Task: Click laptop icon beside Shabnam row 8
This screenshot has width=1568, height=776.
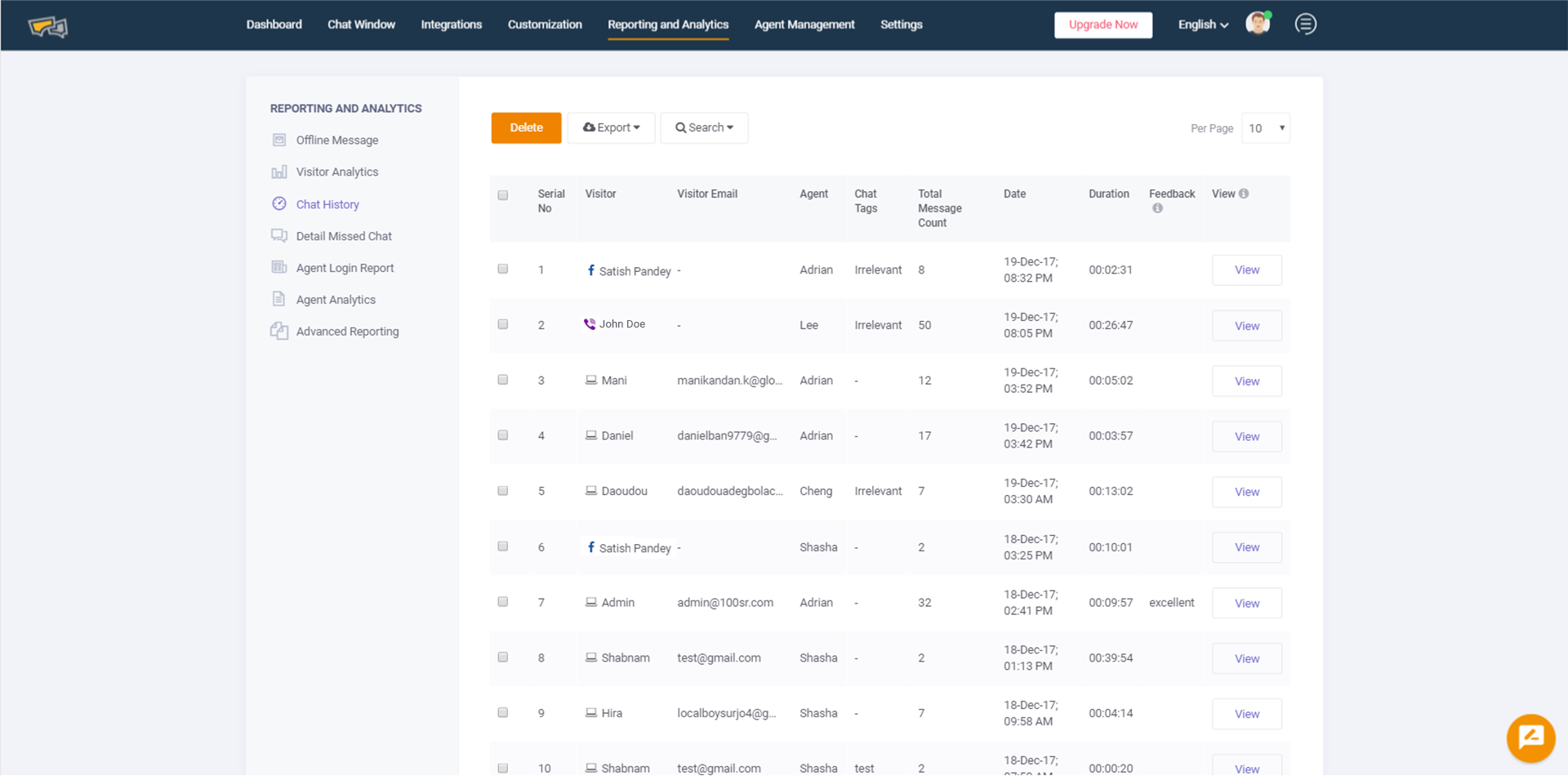Action: [591, 658]
